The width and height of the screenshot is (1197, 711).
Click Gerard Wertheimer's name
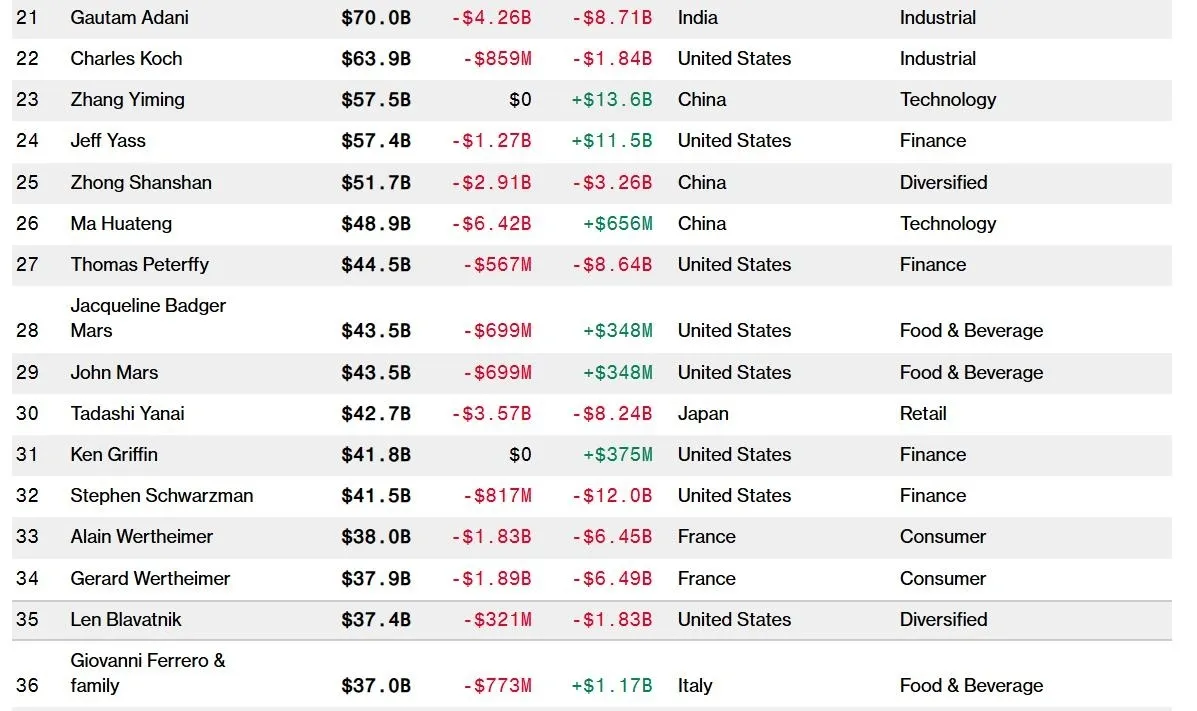click(150, 578)
